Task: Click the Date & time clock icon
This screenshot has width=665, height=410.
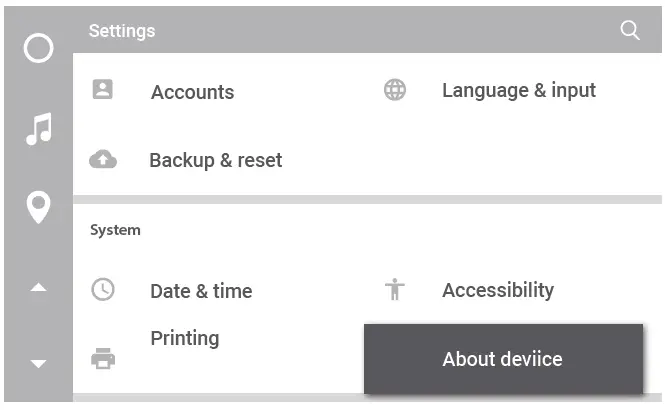Action: point(103,290)
